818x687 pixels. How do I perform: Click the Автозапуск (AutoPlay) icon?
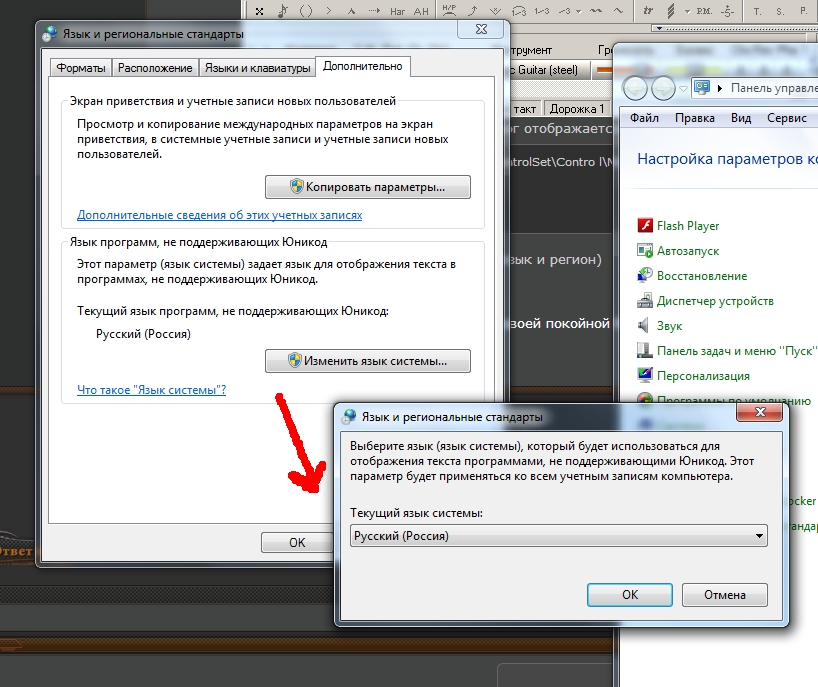point(646,251)
